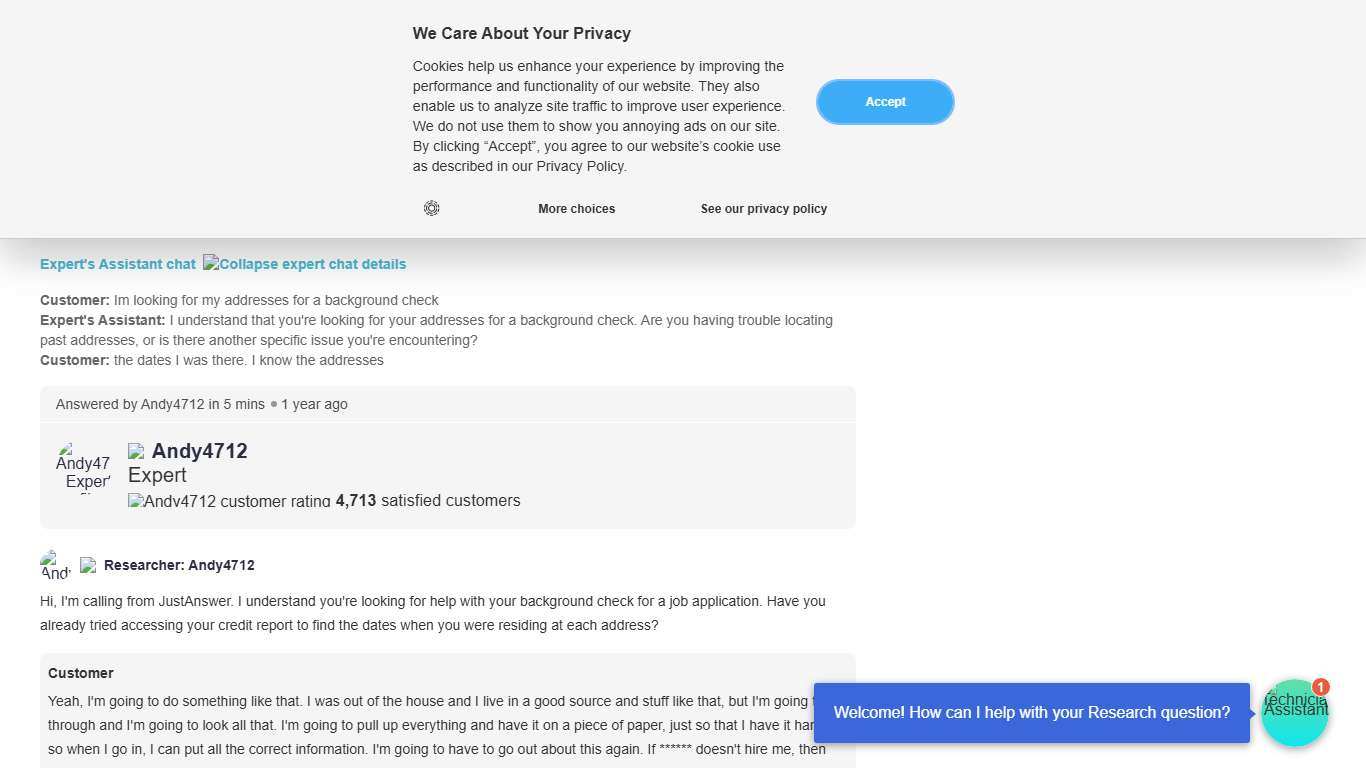Click the 4,713 satisfied customers text

[428, 500]
